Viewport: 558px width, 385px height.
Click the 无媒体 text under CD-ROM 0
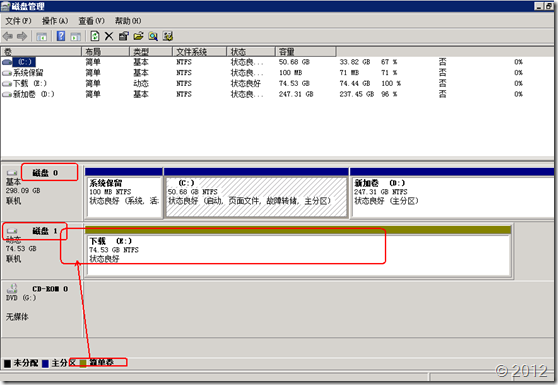(x=17, y=317)
